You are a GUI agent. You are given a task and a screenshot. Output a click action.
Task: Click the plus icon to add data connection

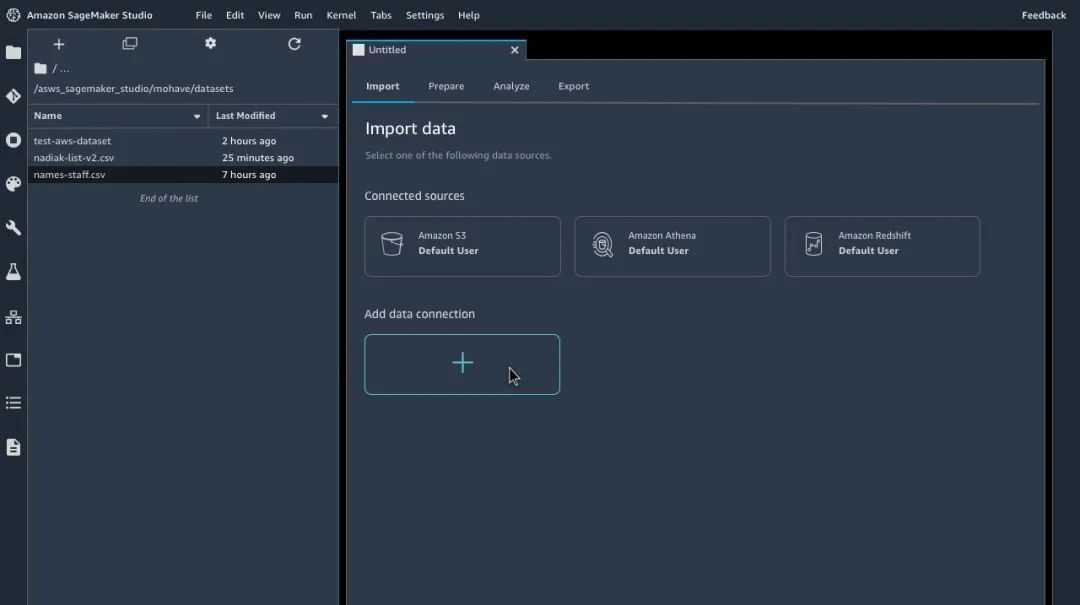pos(462,362)
